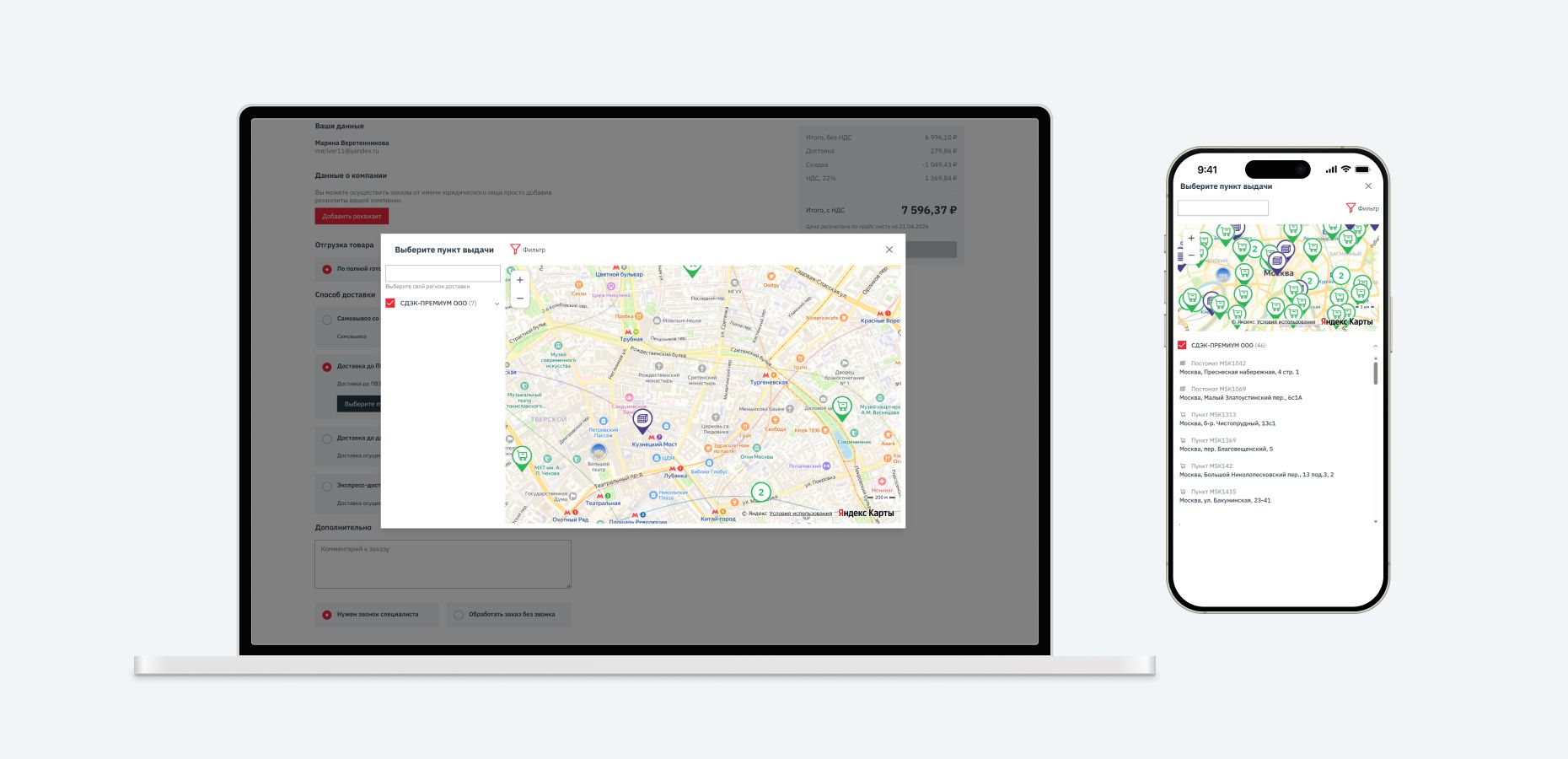Tap the plus zoom button on phone map

(x=1191, y=239)
